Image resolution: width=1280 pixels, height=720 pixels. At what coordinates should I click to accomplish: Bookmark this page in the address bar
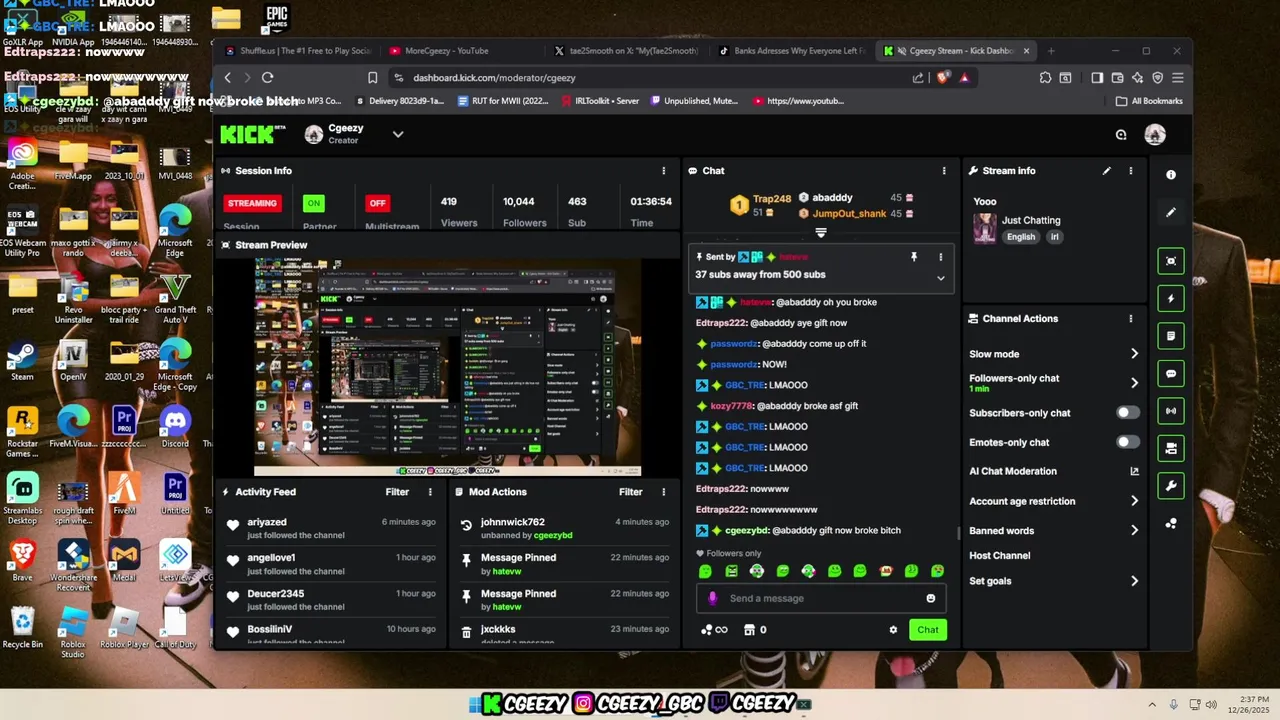tap(372, 77)
